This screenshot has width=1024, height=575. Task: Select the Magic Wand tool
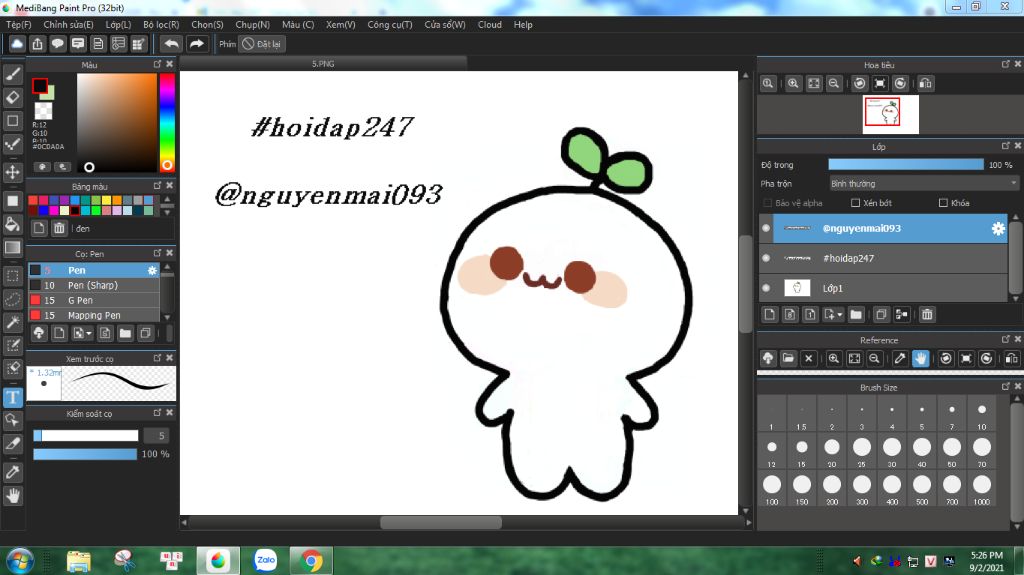point(12,322)
